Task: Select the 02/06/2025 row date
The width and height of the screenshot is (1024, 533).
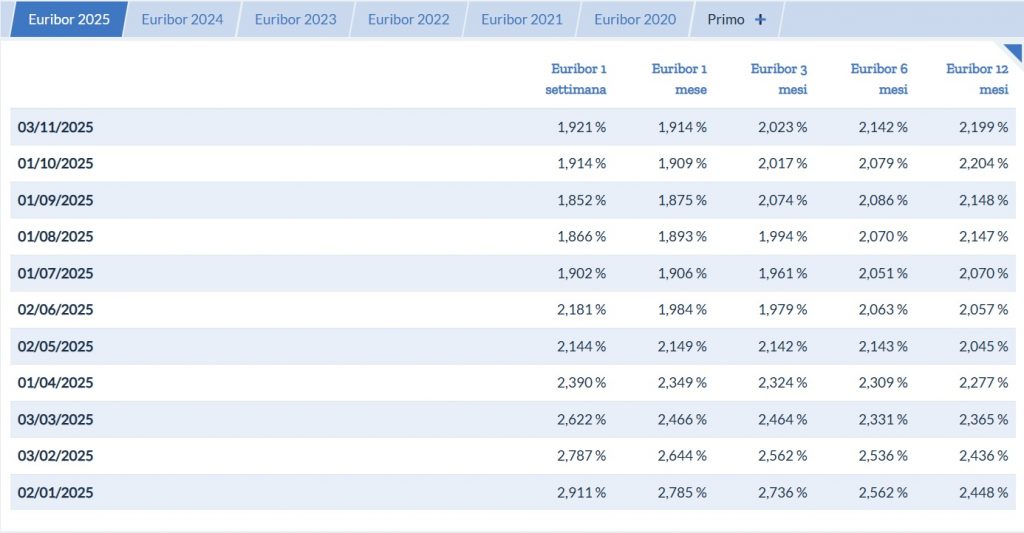Action: click(55, 310)
